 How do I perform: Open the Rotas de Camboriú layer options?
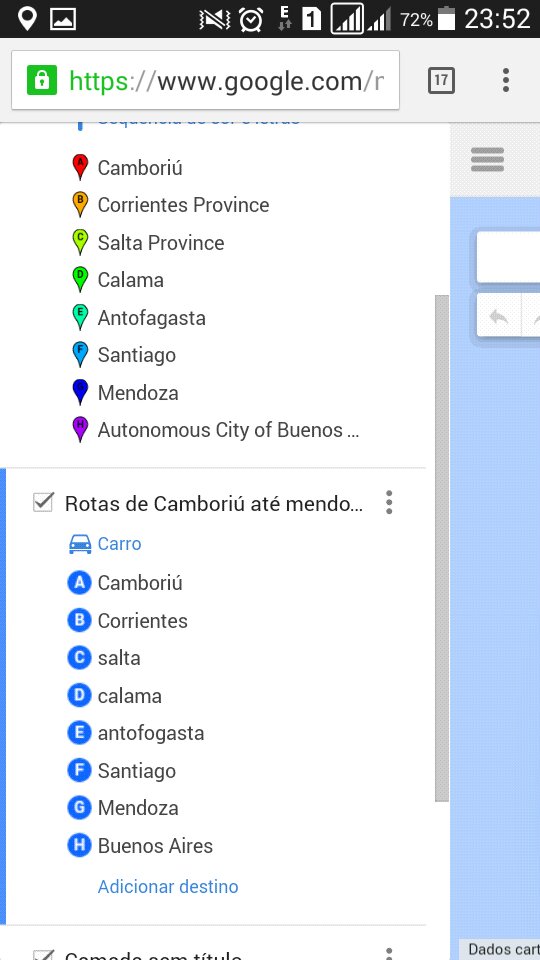click(389, 503)
